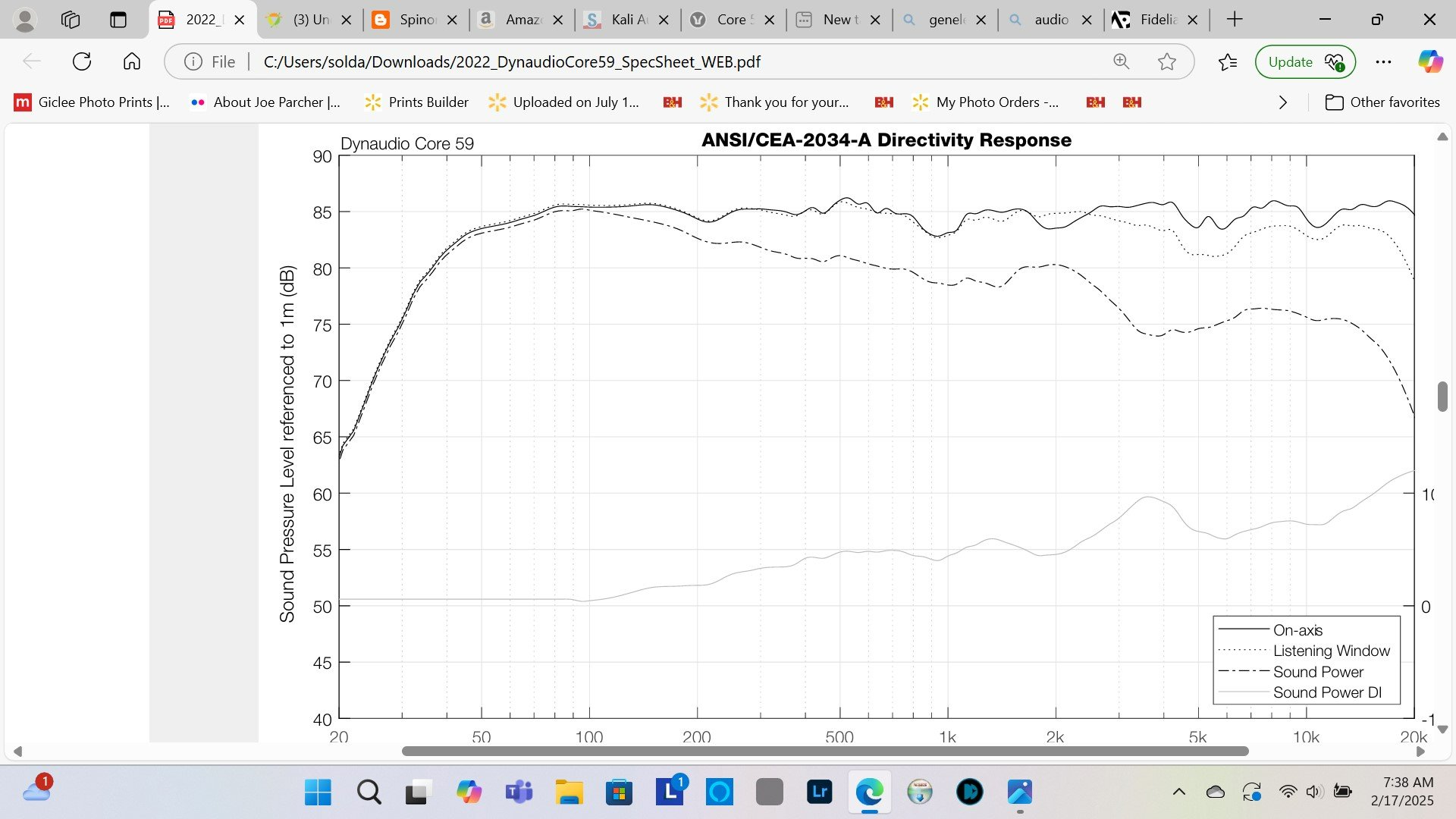Open Lightroom from taskbar
1456x819 pixels.
pyautogui.click(x=820, y=792)
